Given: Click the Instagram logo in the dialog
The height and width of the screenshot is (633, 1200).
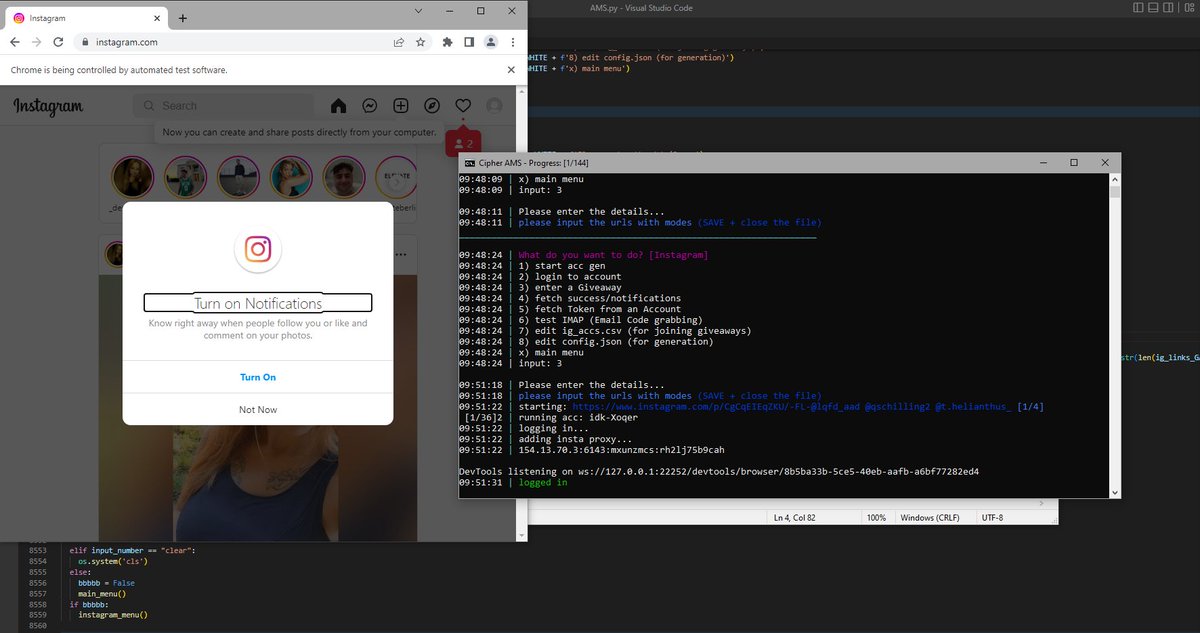Looking at the screenshot, I should [258, 249].
